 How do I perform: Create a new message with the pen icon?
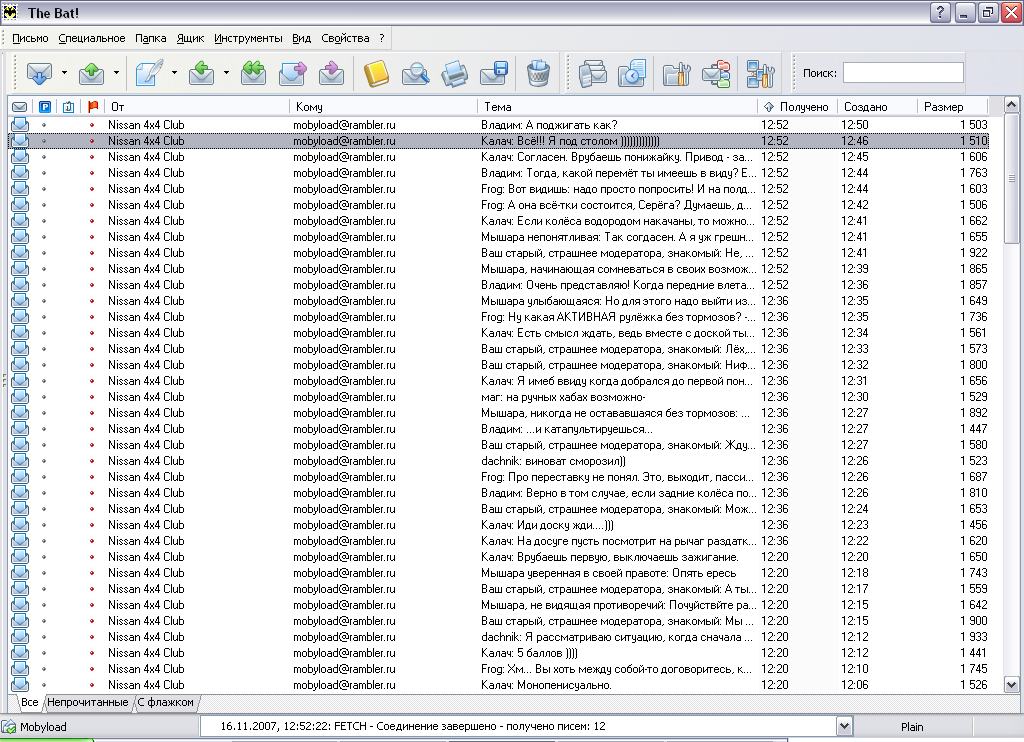pyautogui.click(x=149, y=73)
